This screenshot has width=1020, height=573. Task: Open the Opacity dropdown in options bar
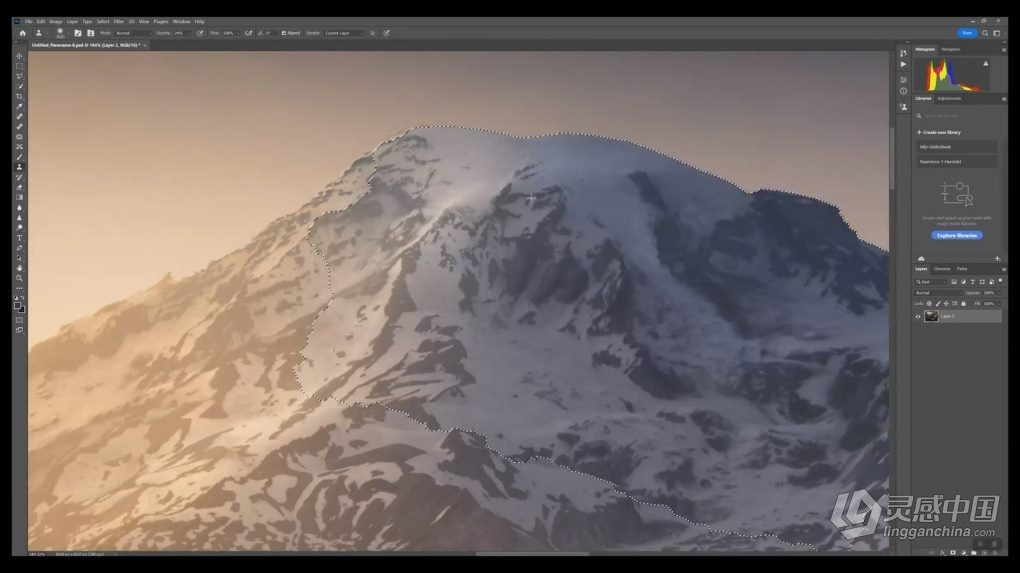tap(181, 33)
